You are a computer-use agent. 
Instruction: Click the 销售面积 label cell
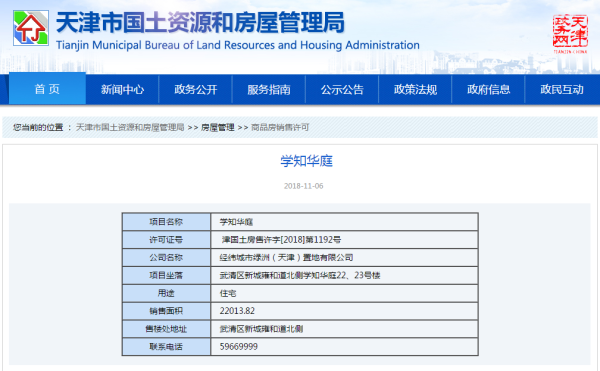tap(166, 311)
